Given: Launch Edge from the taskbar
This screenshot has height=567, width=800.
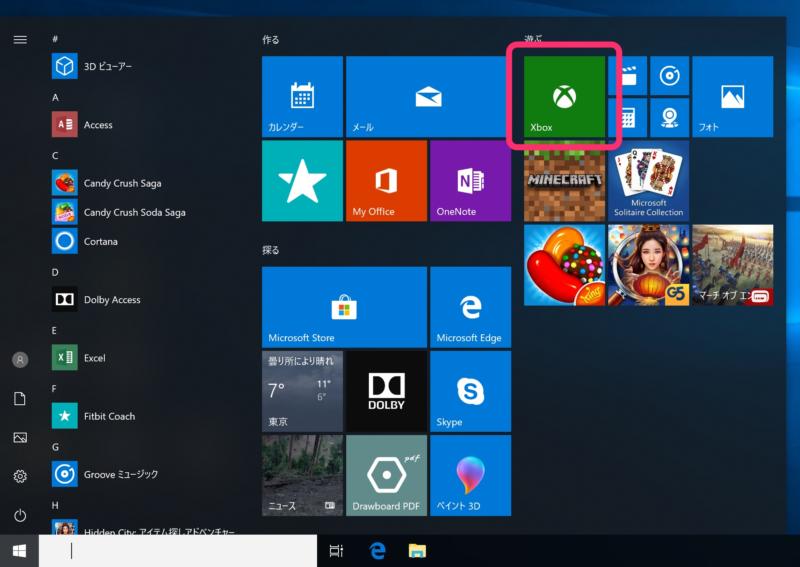Looking at the screenshot, I should coord(378,551).
